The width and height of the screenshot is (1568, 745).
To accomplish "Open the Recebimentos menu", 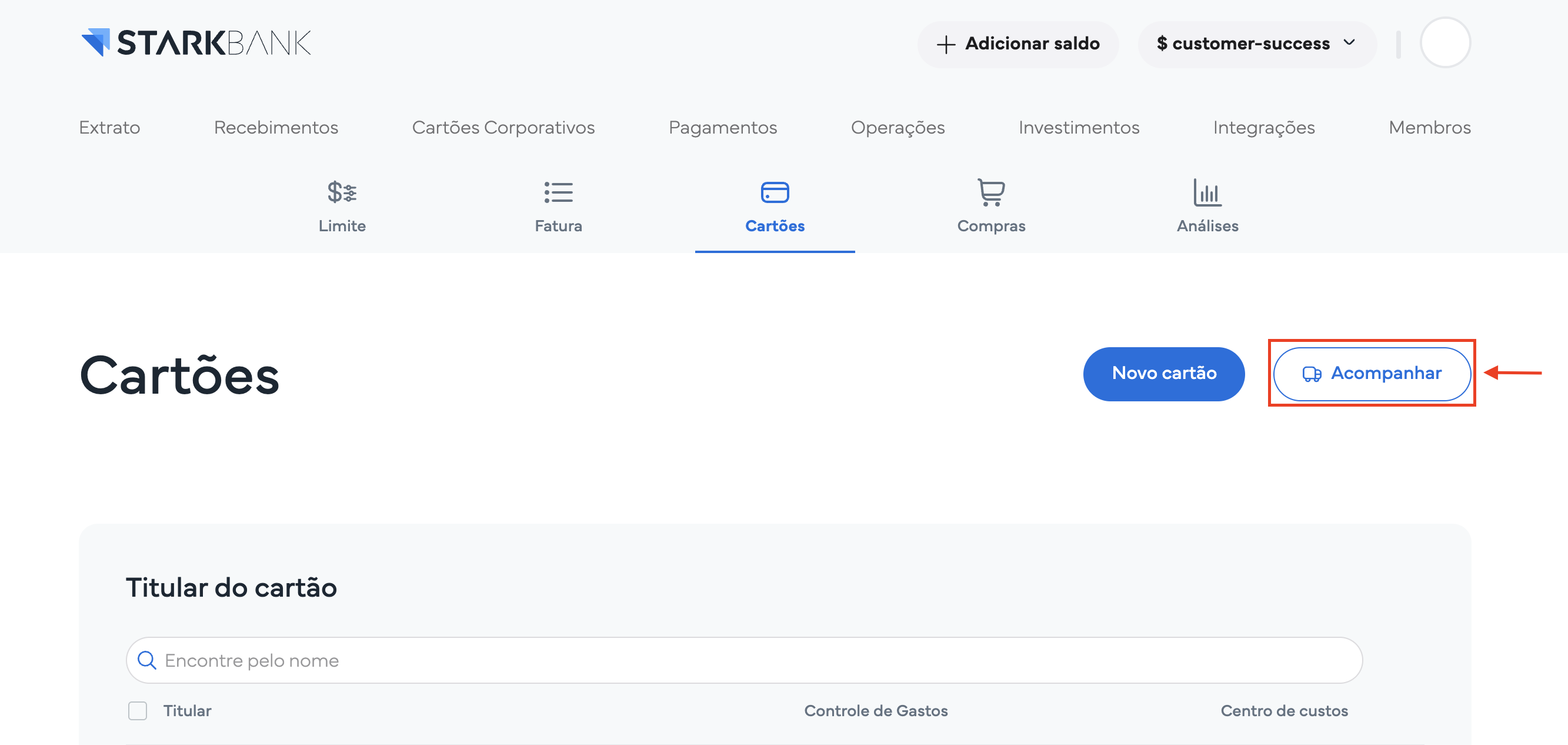I will tap(276, 127).
